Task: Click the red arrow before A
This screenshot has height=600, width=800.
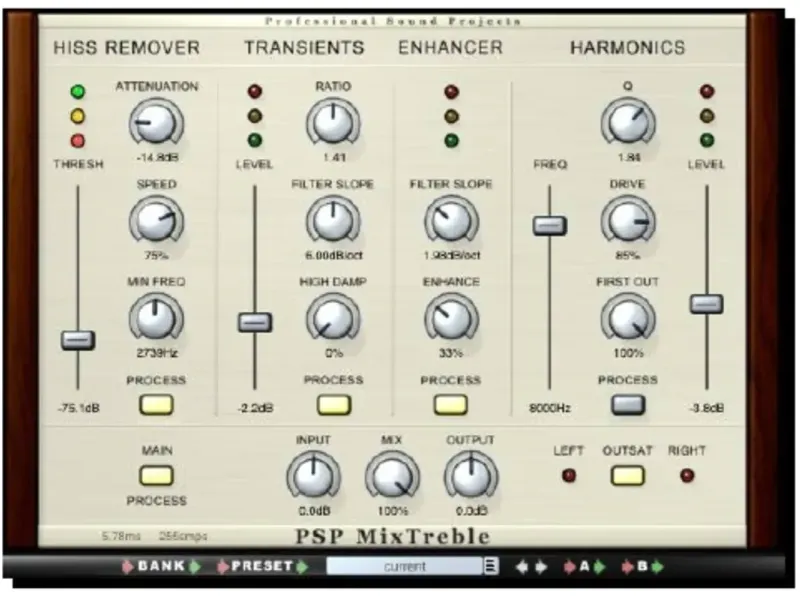Action: (x=569, y=567)
